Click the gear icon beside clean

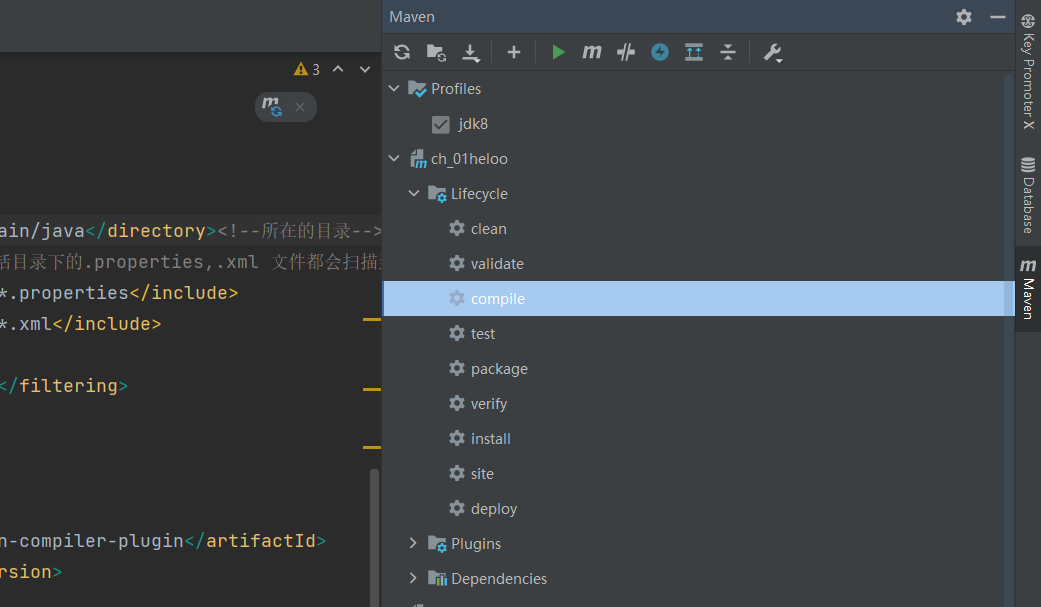[457, 228]
